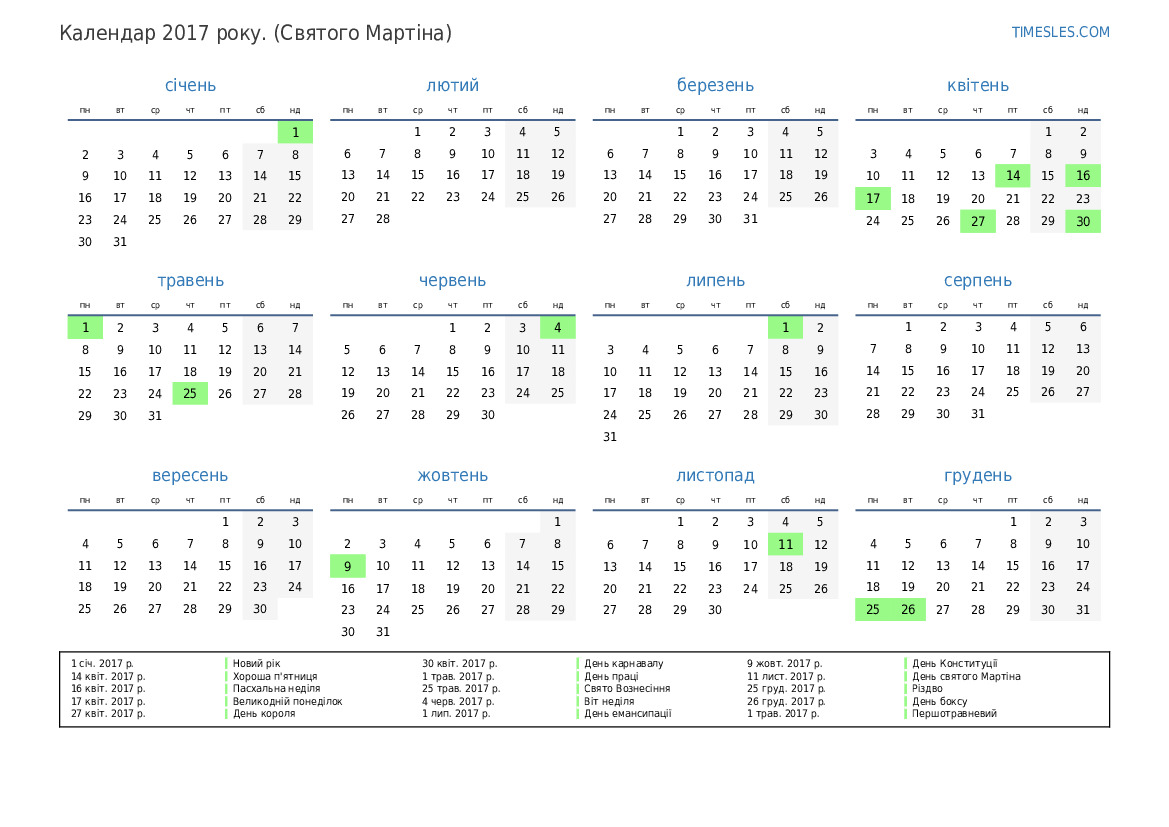Click highlighted 26 in грудень
Screen dimensions: 1169x827
(908, 610)
